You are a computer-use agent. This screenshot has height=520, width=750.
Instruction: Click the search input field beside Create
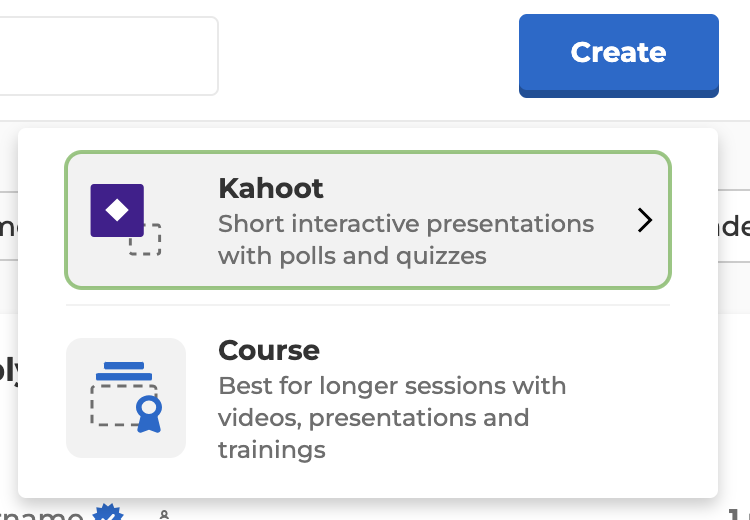click(109, 56)
